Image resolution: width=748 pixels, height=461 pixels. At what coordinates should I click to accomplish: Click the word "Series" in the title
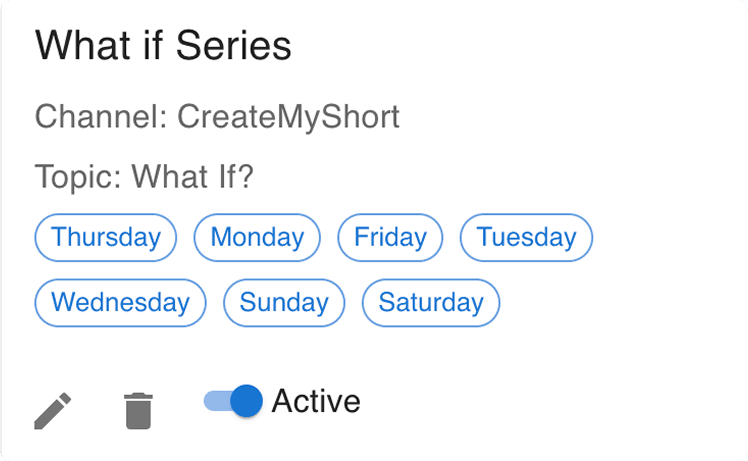point(233,45)
